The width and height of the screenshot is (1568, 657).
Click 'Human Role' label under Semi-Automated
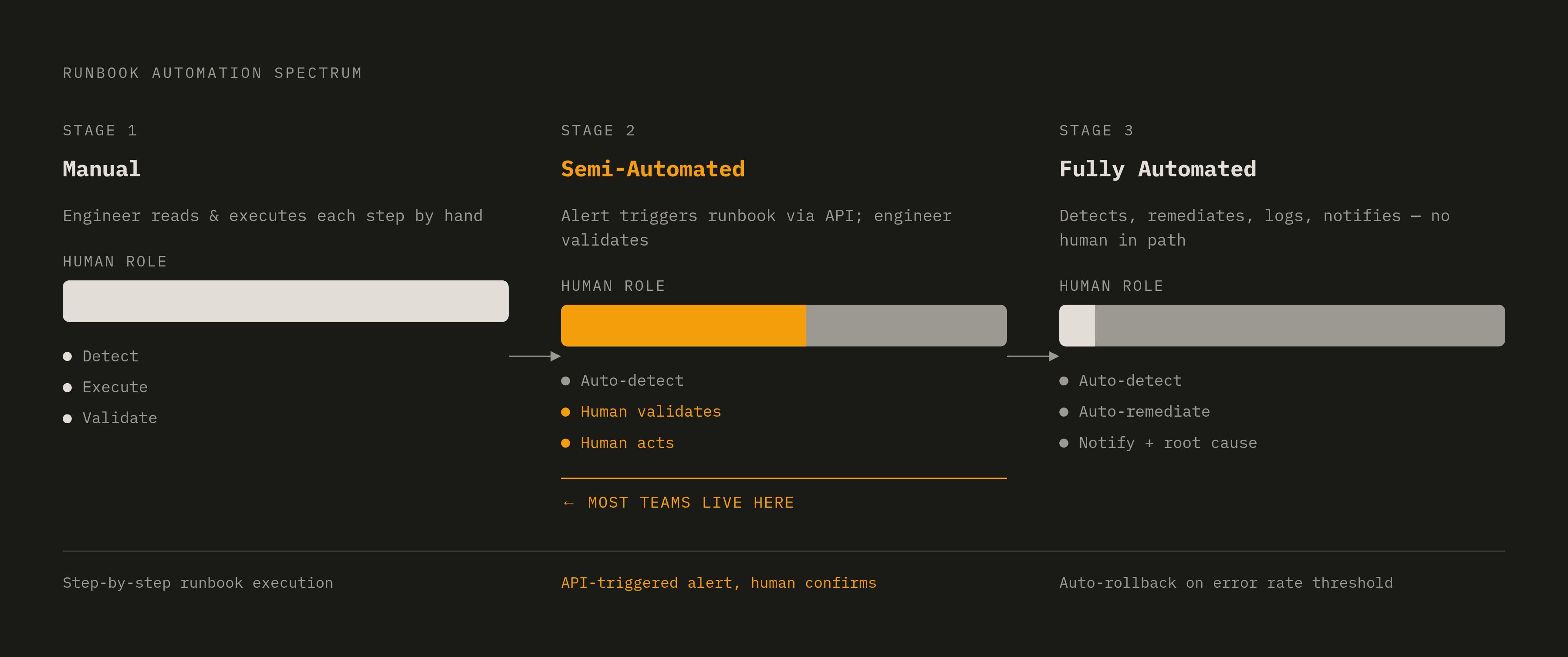(613, 286)
